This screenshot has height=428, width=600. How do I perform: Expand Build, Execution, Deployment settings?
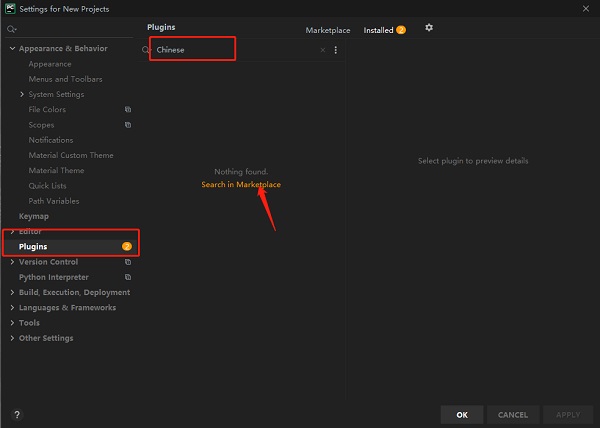click(x=11, y=293)
